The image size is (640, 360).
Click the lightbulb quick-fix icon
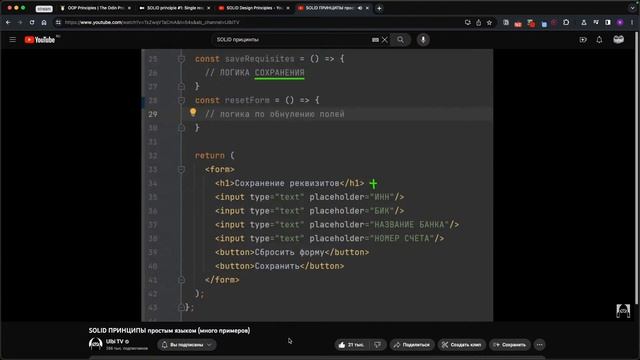[x=193, y=112]
